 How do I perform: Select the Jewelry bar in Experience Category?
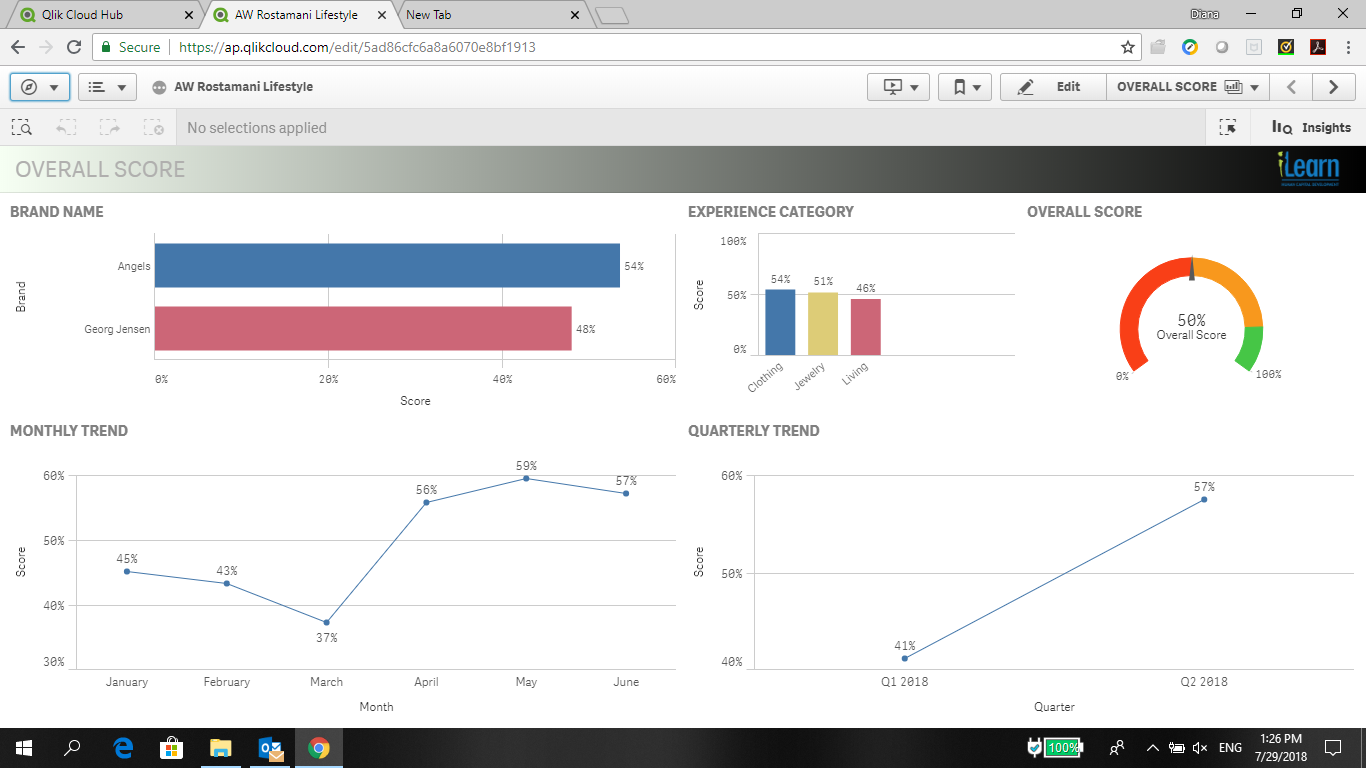coord(823,324)
